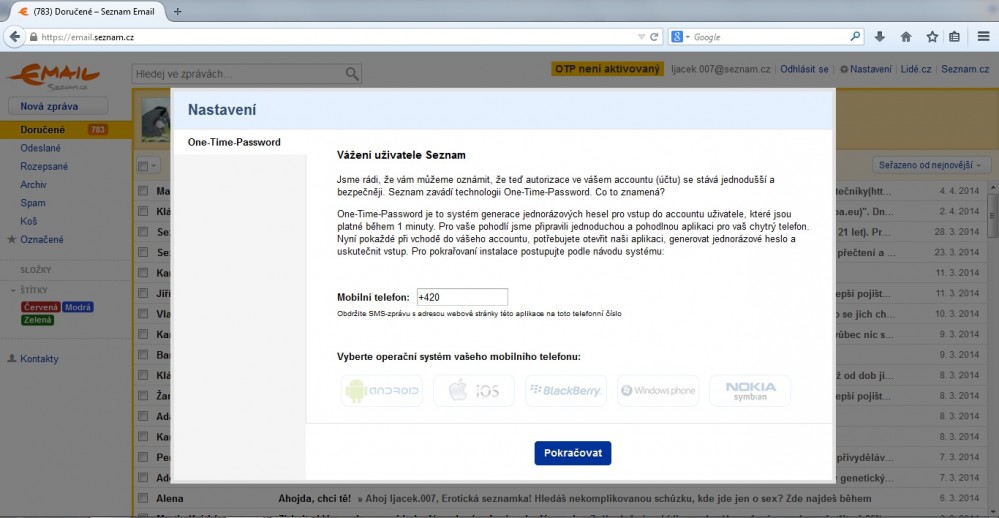The height and width of the screenshot is (518, 999).
Task: Select the Windows Phone icon
Action: point(658,391)
